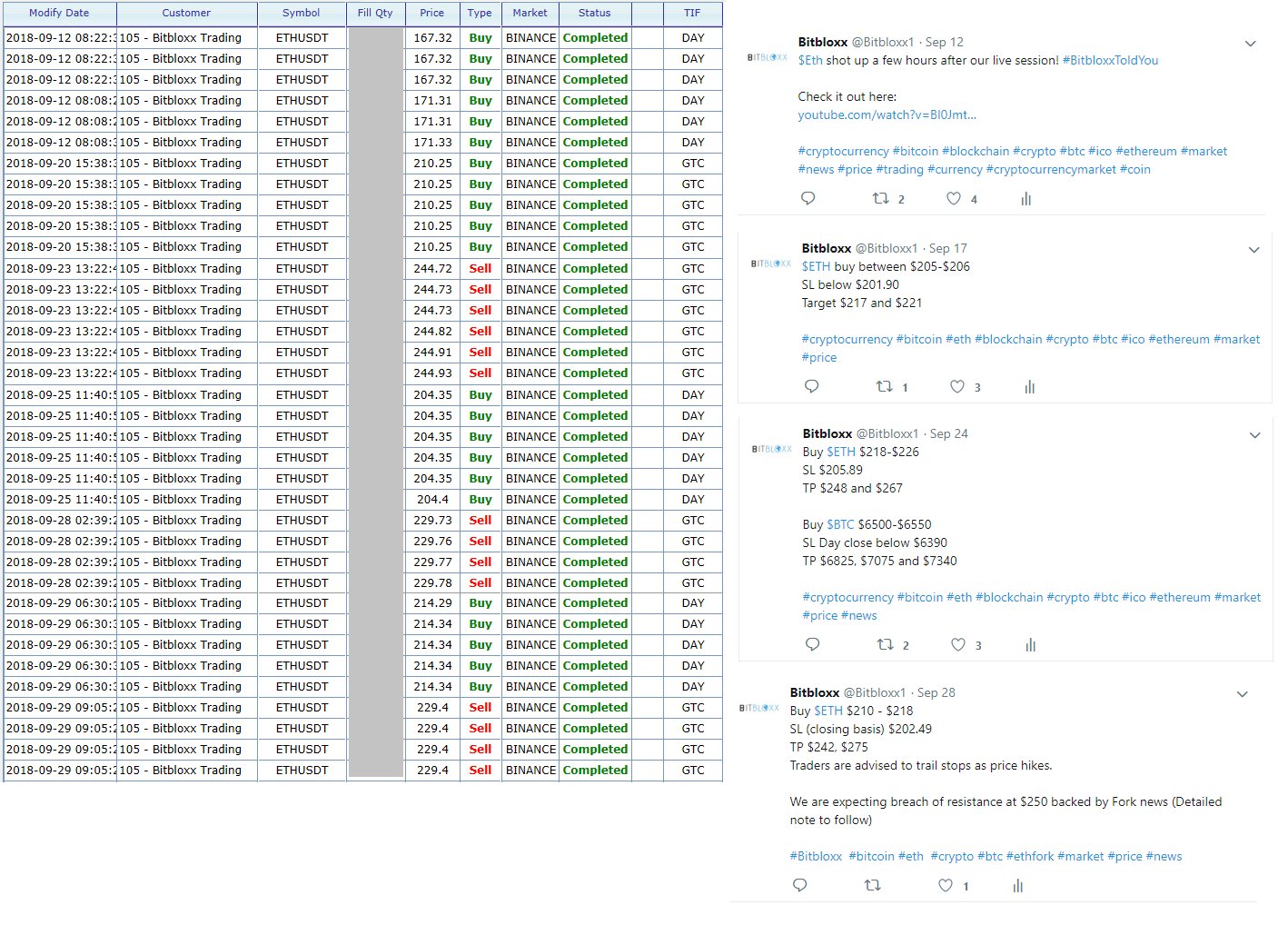The image size is (1288, 925).
Task: Sort by the Modify Date column header
Action: pyautogui.click(x=59, y=14)
